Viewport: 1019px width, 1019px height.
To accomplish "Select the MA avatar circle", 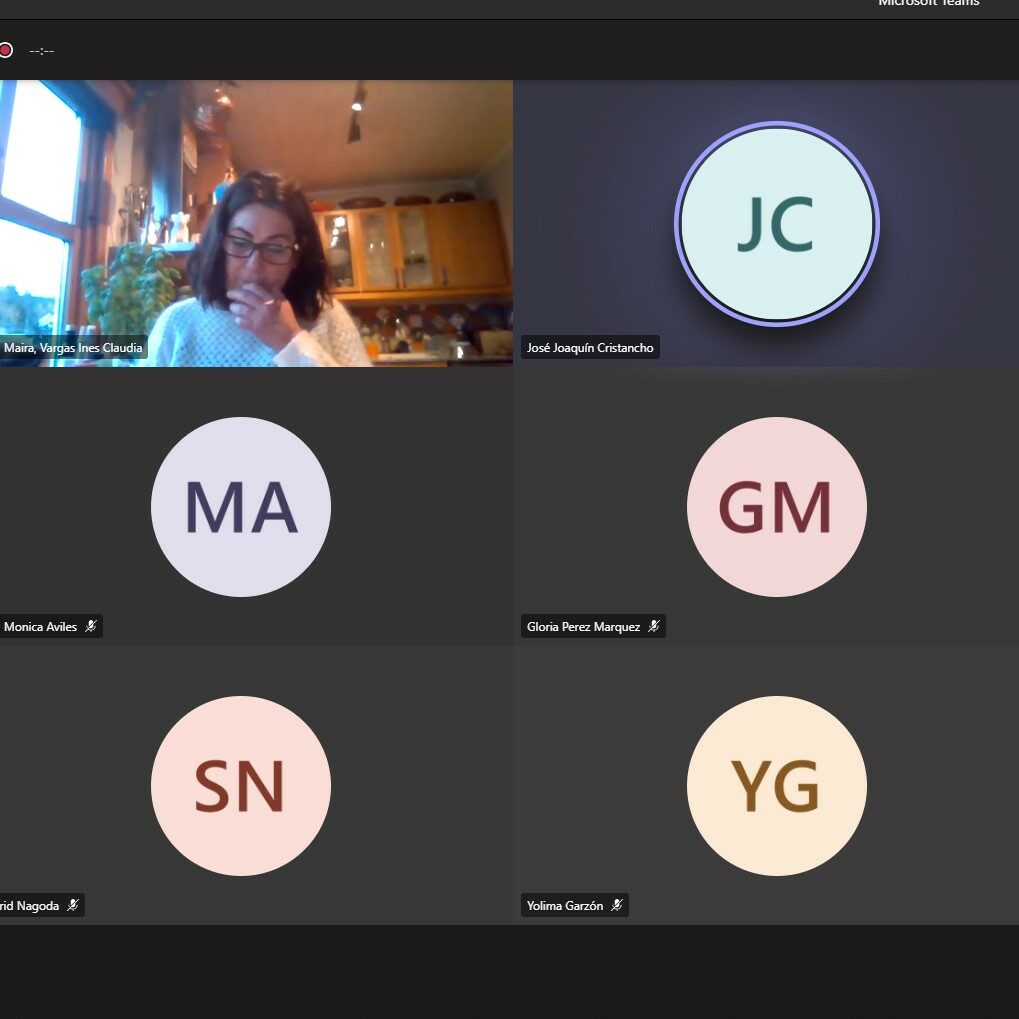I will pyautogui.click(x=240, y=507).
